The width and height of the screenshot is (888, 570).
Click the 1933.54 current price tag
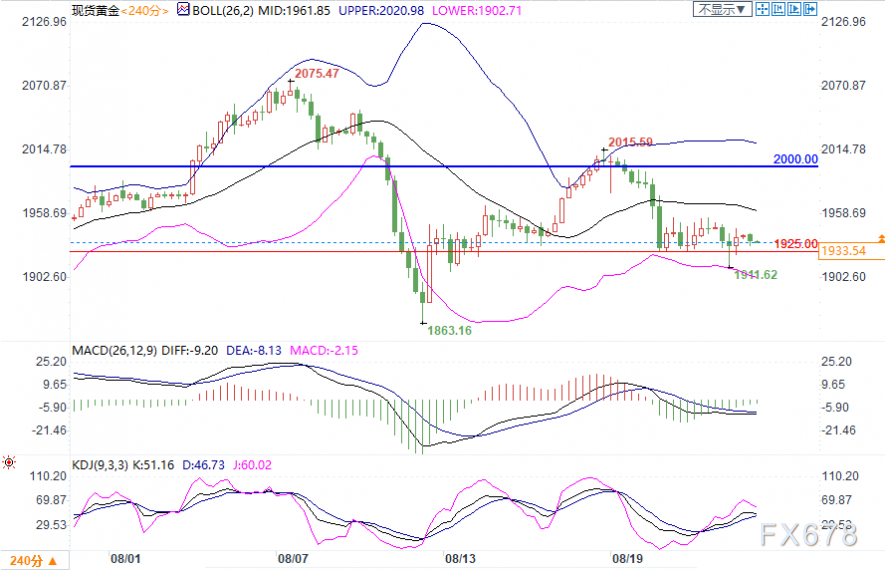pyautogui.click(x=844, y=251)
